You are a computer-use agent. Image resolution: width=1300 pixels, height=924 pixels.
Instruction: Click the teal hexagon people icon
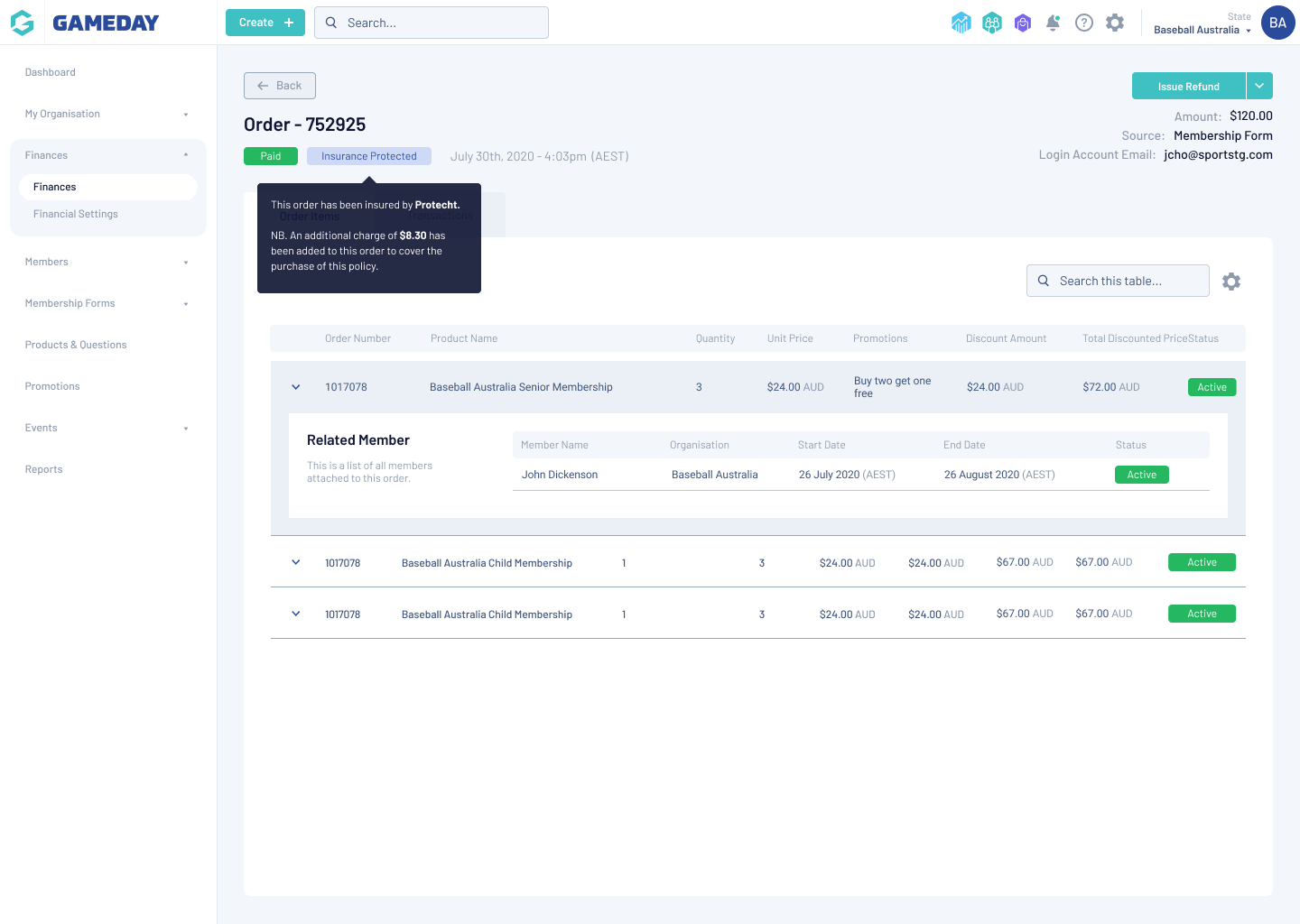pos(992,23)
